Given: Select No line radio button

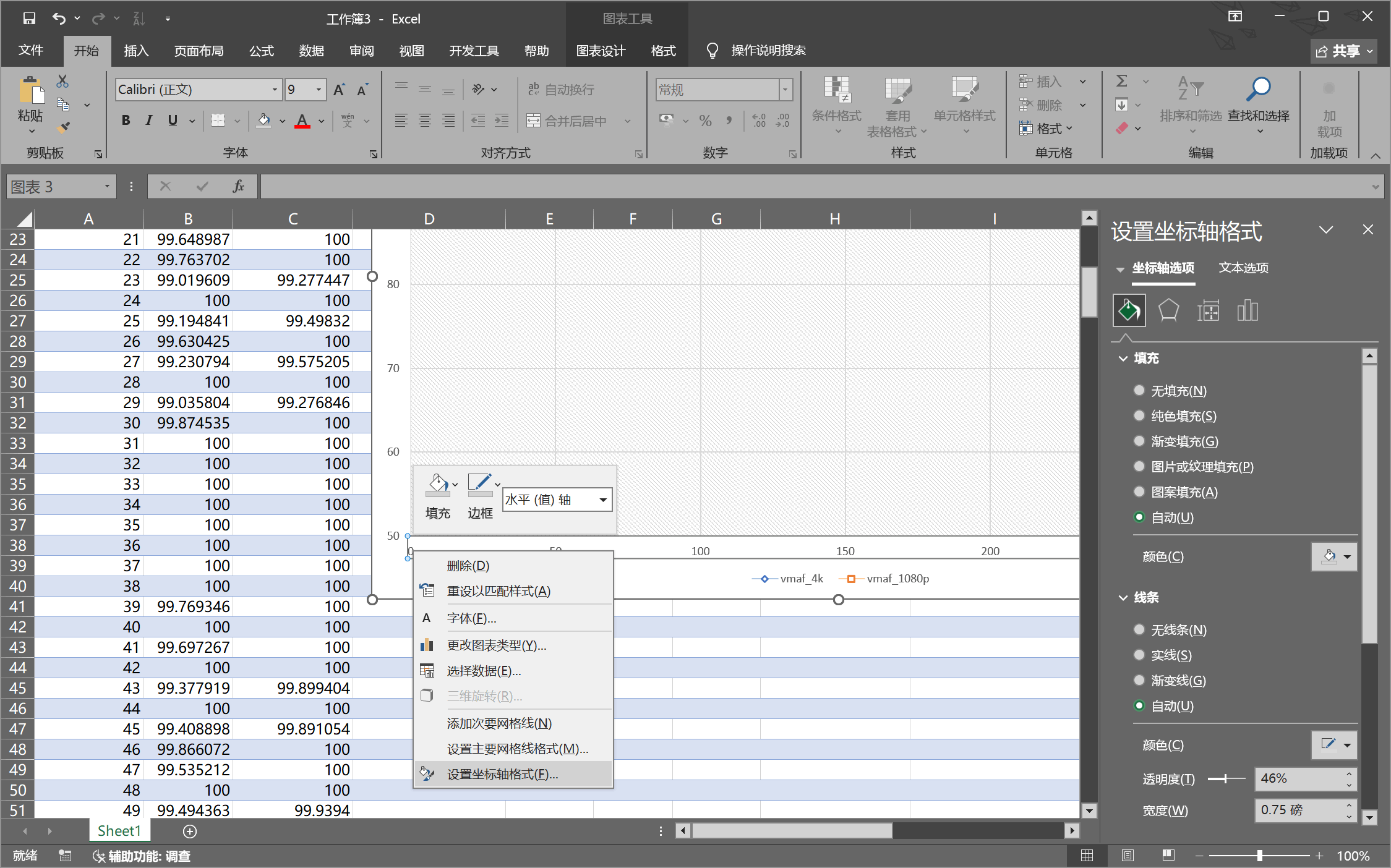Looking at the screenshot, I should click(1139, 629).
